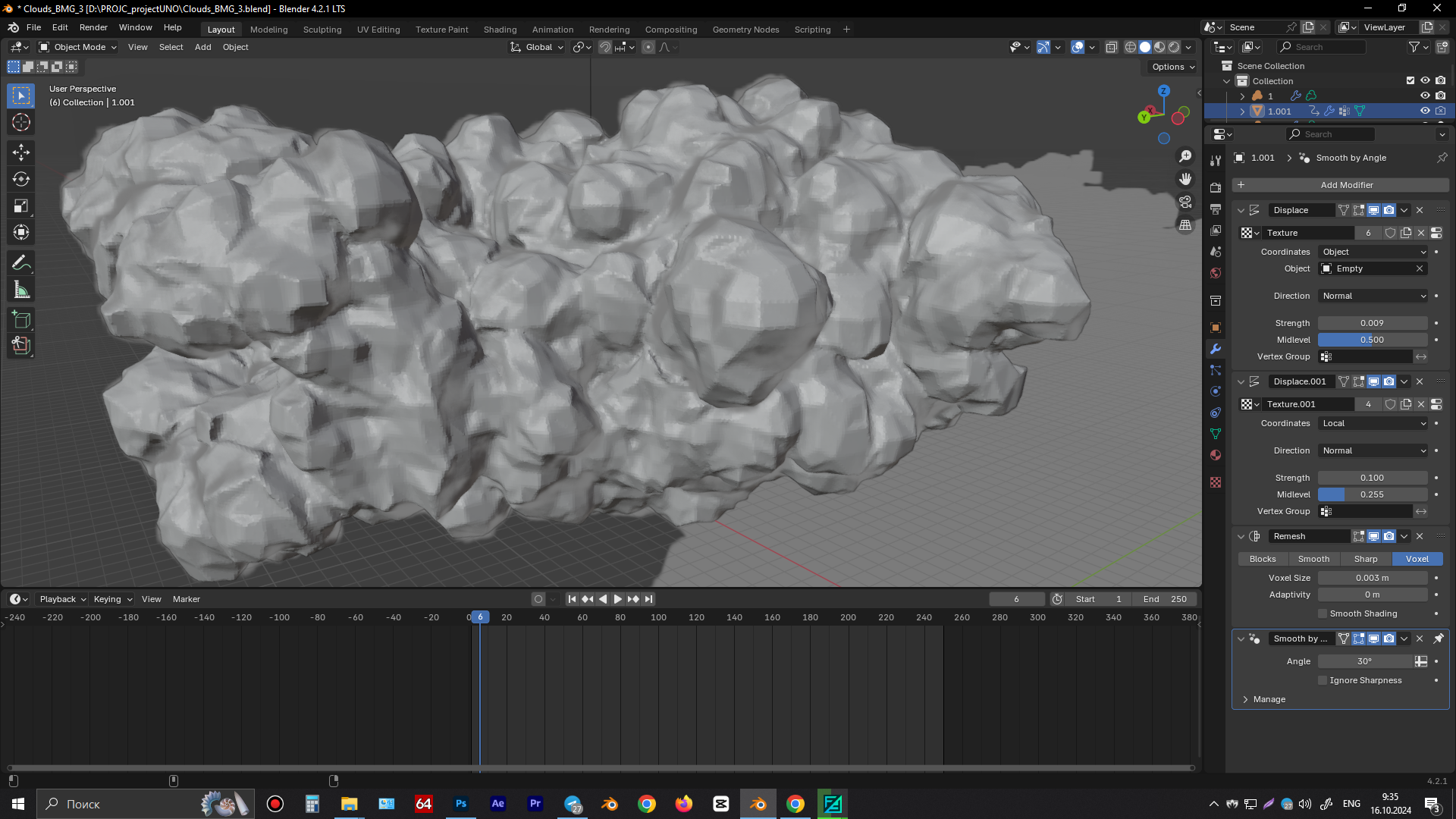Viewport: 1456px width, 819px height.
Task: Open Global transform orientation dropdown
Action: point(537,47)
